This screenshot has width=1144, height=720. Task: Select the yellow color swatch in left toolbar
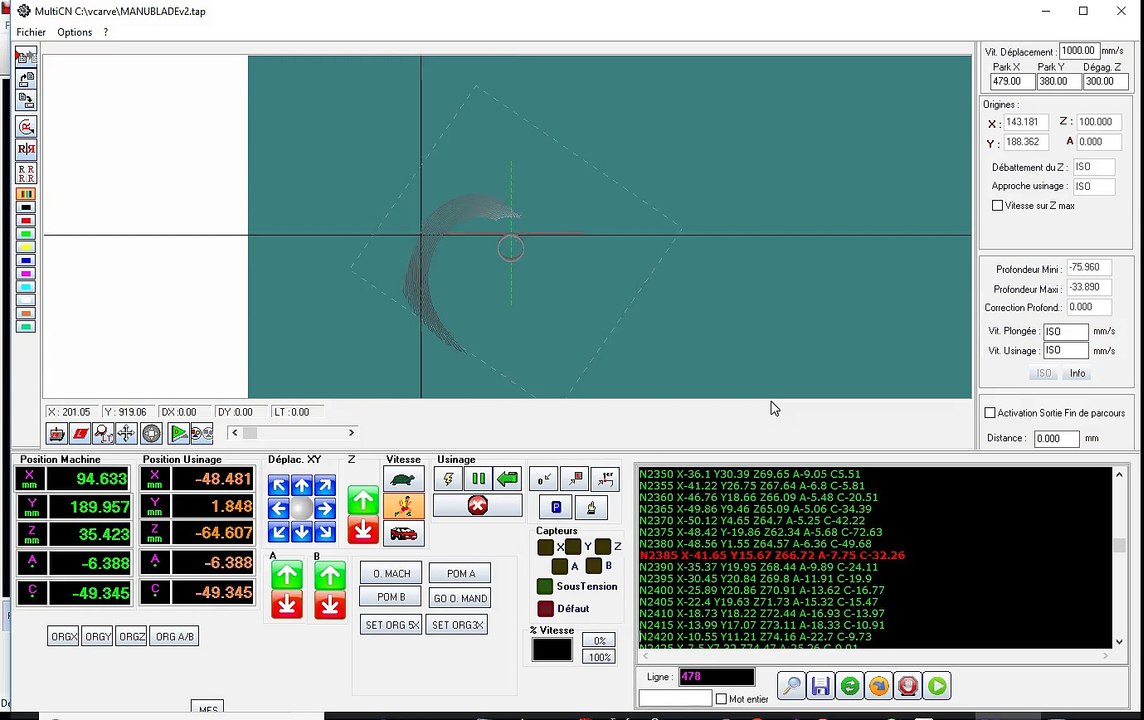tap(26, 247)
